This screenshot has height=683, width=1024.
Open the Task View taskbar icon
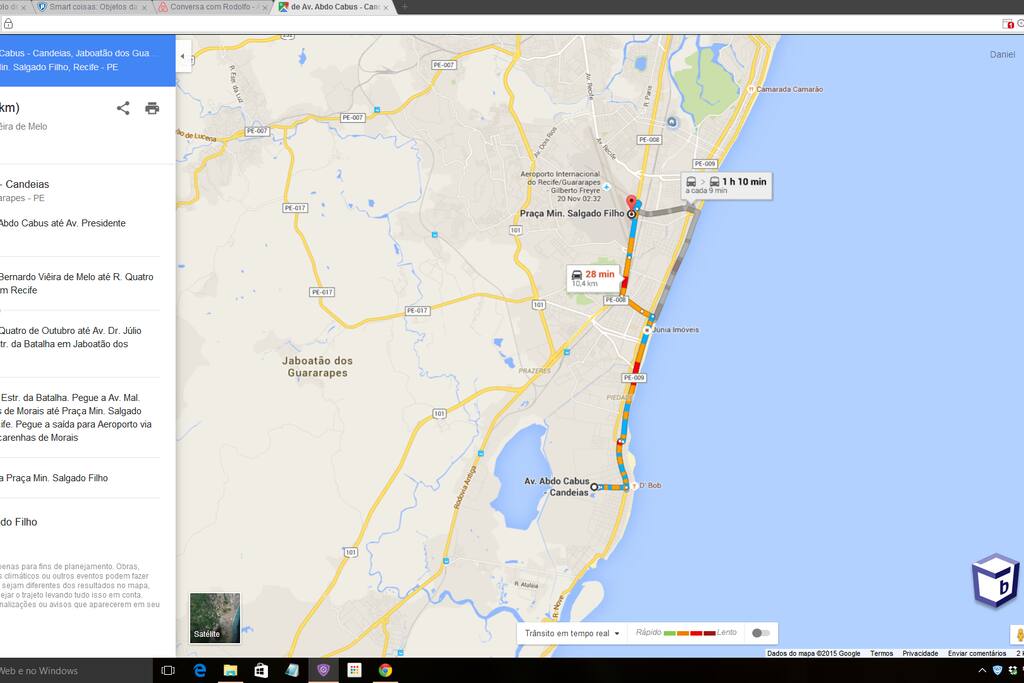pyautogui.click(x=168, y=671)
